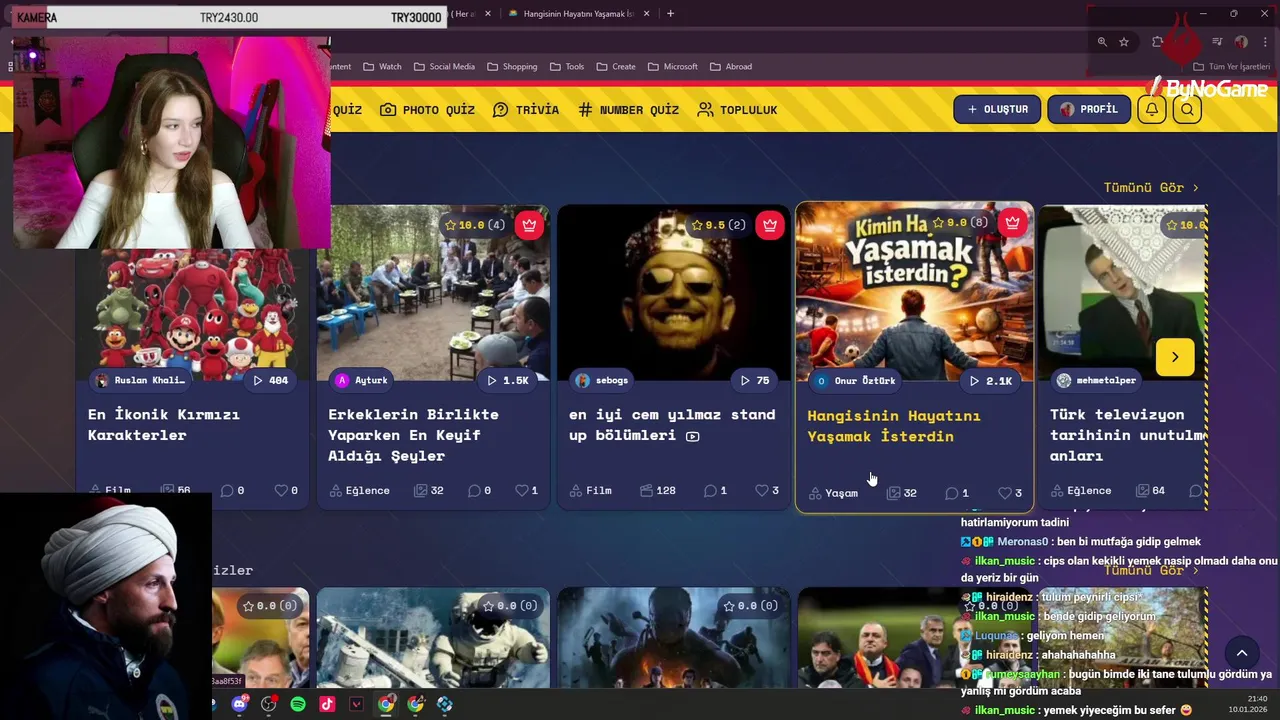Open Tüm Yer İşaretleri bookmarks folder

[1232, 67]
